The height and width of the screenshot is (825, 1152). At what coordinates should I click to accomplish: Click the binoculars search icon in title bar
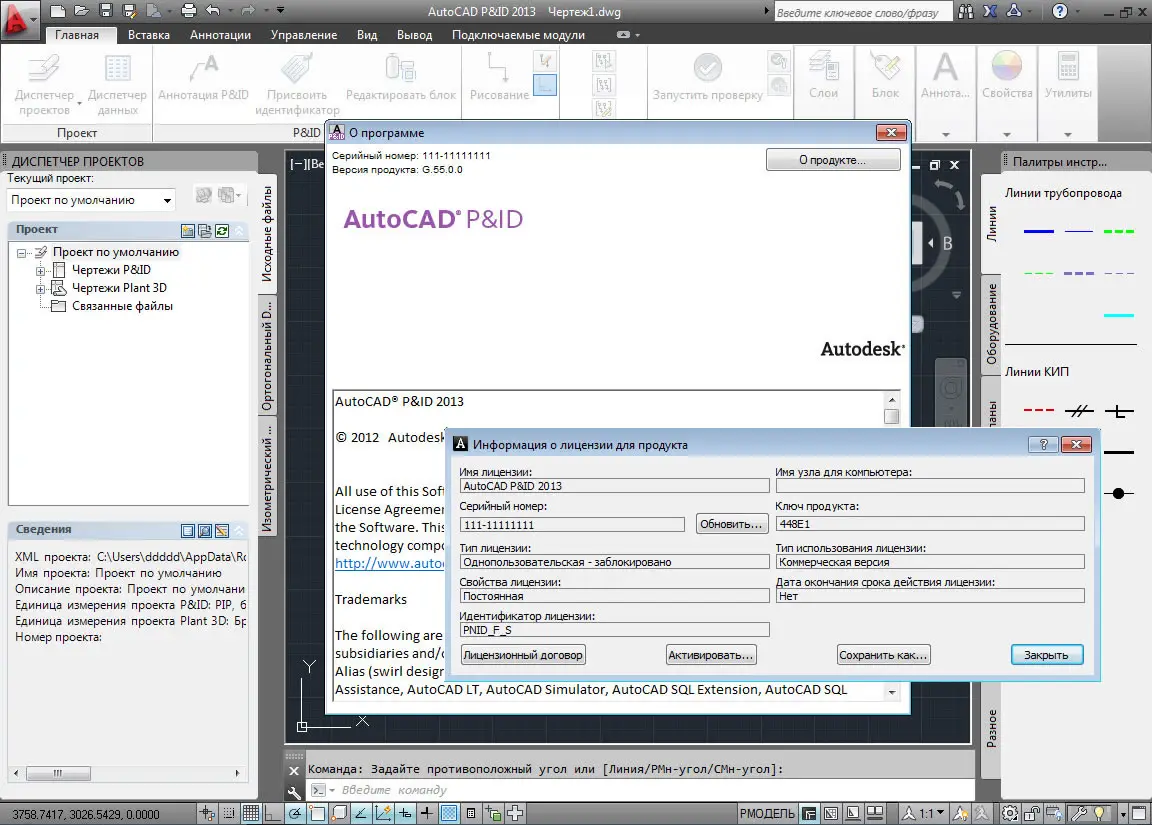tap(965, 11)
